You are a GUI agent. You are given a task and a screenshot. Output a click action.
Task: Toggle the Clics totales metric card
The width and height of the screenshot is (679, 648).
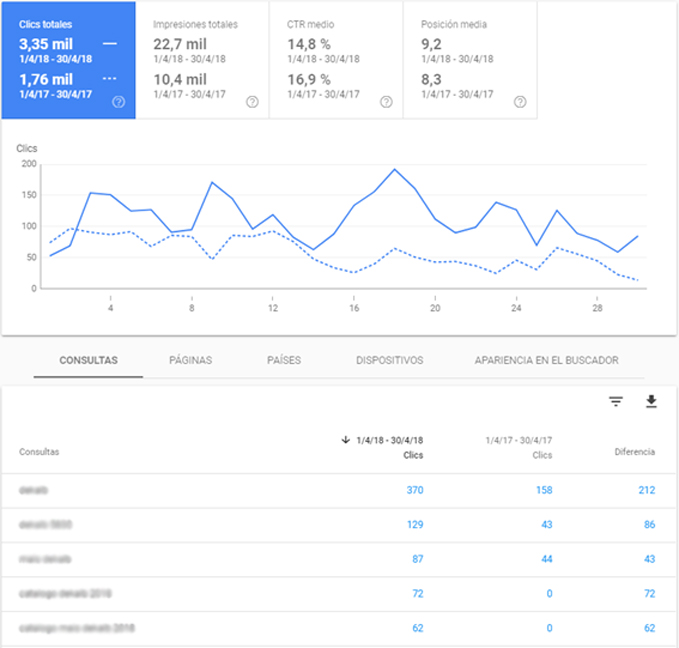pos(68,60)
